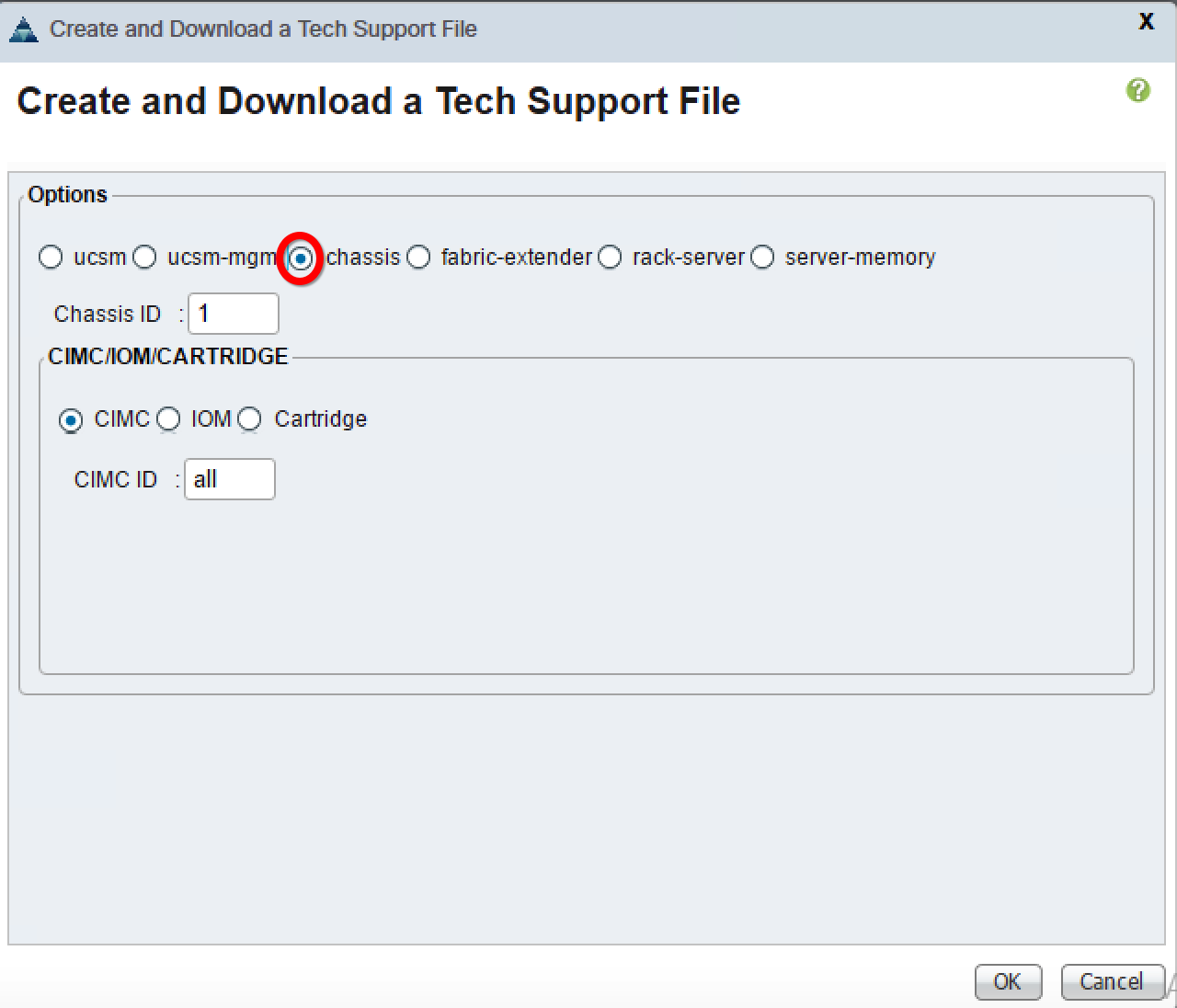Click the Chassis ID label
This screenshot has height=1008, width=1177.
(x=108, y=314)
